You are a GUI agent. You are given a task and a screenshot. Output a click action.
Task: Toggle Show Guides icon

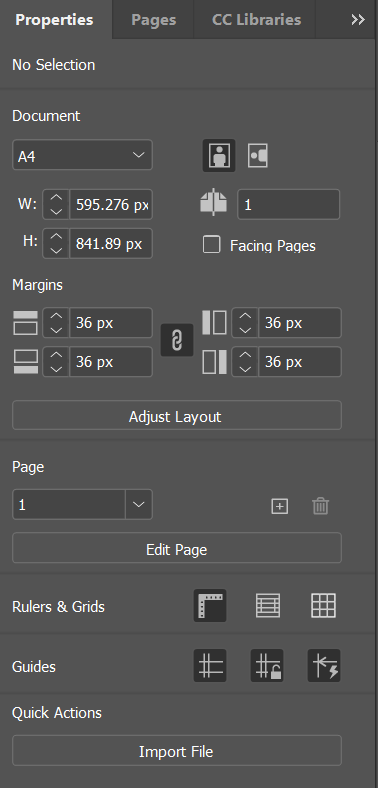210,666
